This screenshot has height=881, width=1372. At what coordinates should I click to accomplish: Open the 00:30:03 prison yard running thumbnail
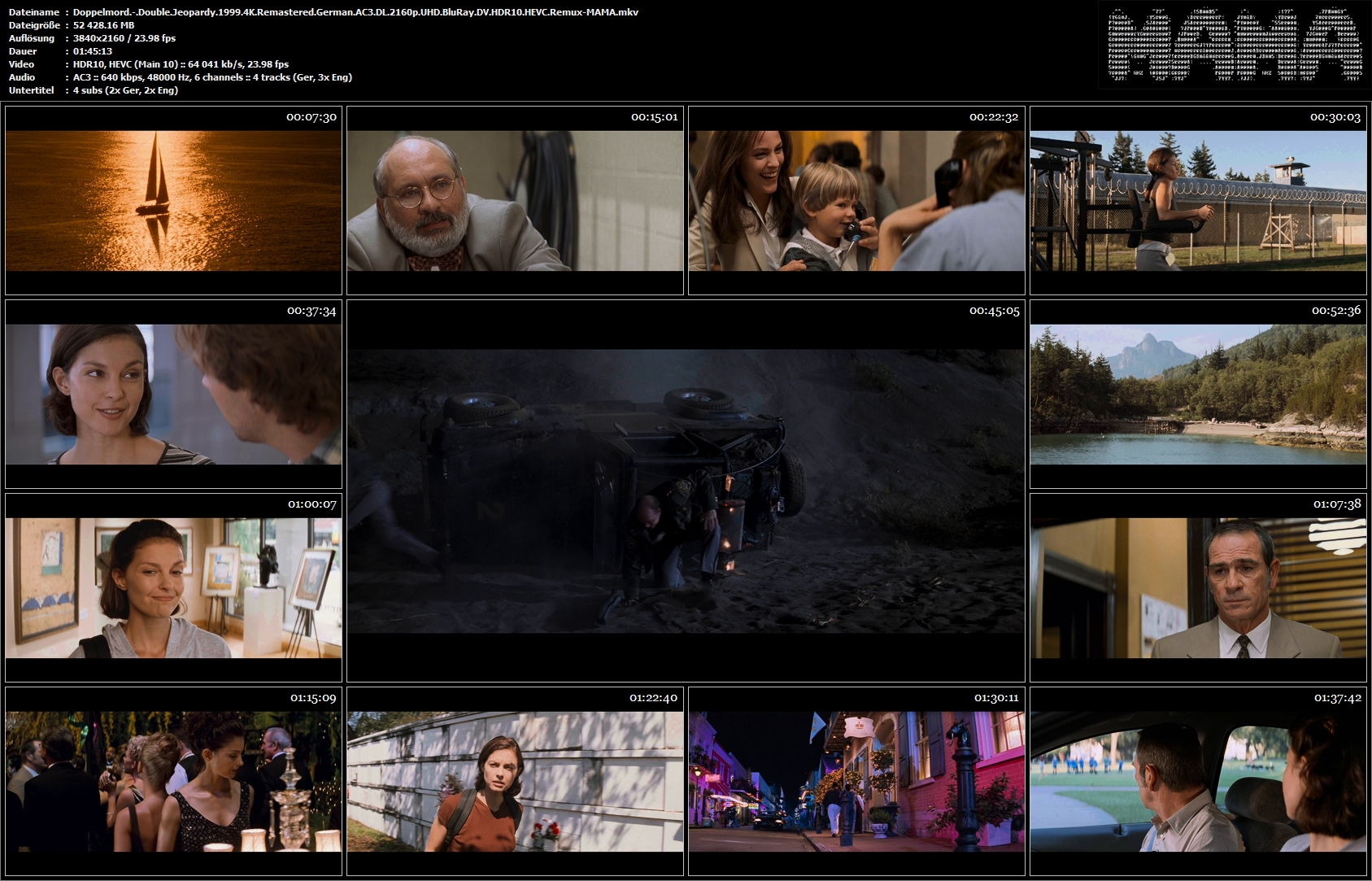[x=1198, y=200]
